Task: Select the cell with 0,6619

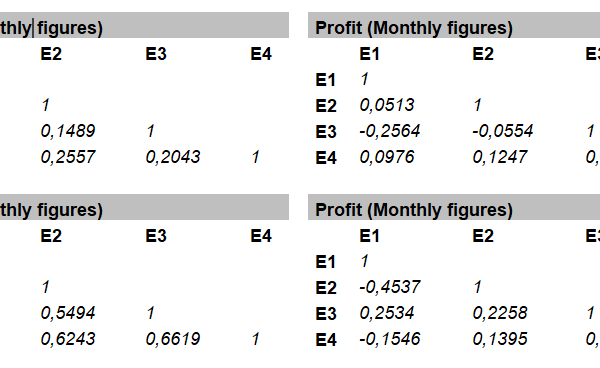Action: coord(173,339)
